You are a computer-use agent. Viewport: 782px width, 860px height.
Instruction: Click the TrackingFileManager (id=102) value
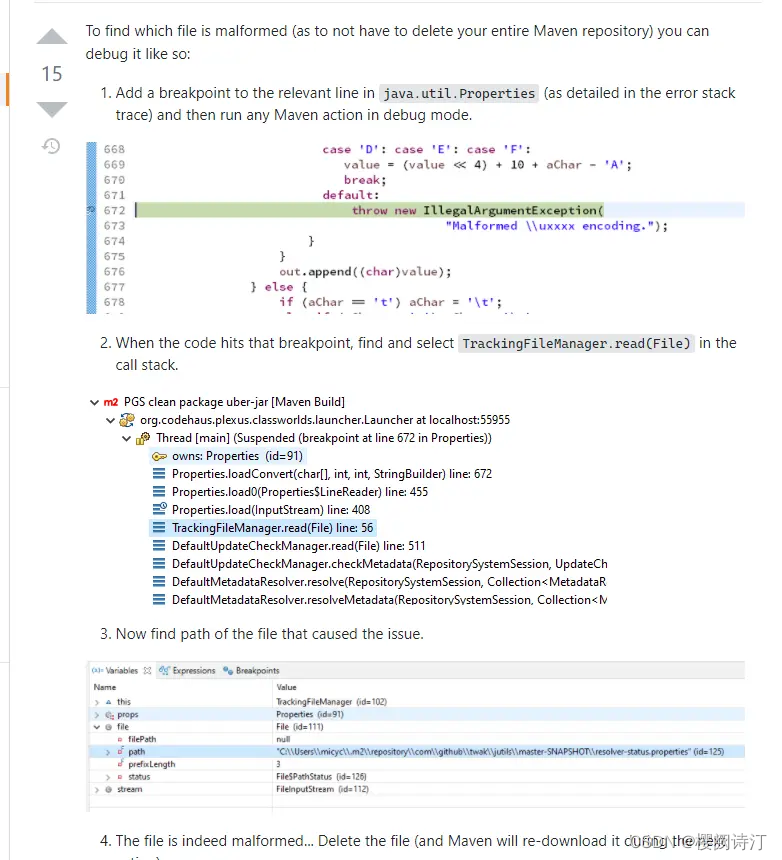pyautogui.click(x=331, y=702)
